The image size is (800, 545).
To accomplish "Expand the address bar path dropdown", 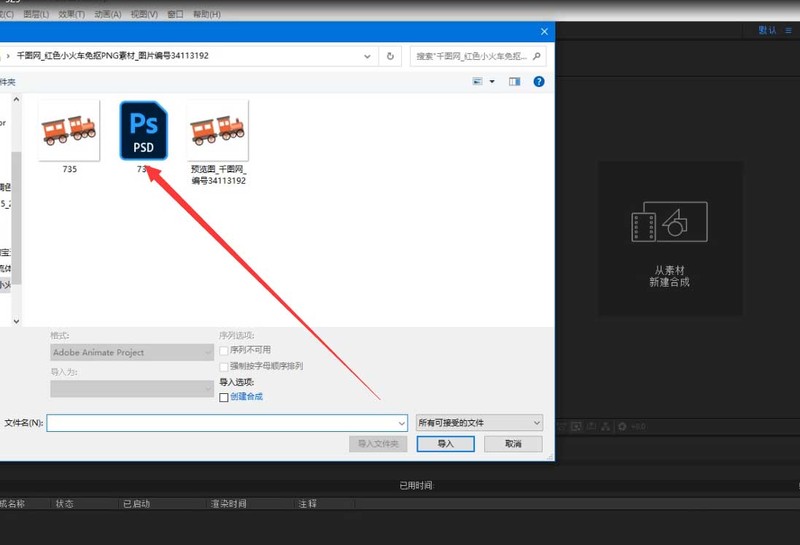I will click(367, 56).
